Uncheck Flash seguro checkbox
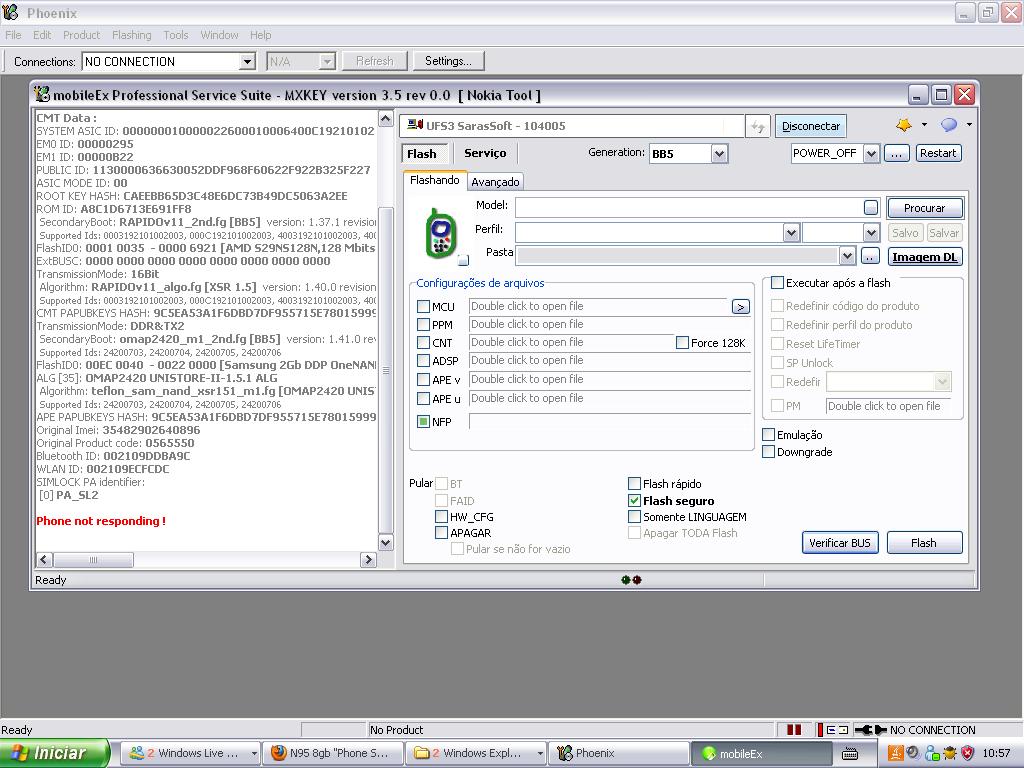 [634, 501]
